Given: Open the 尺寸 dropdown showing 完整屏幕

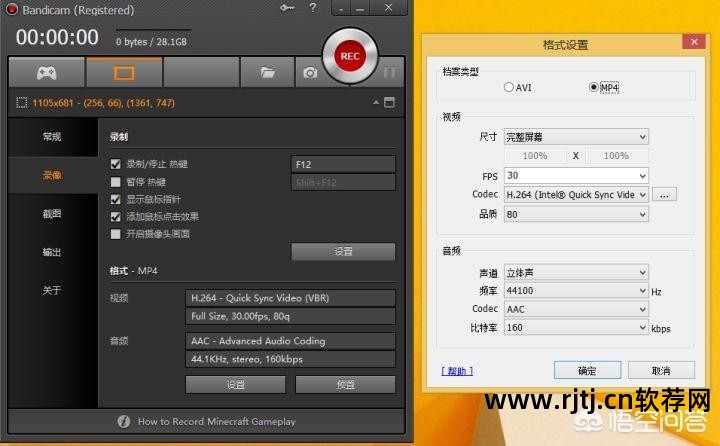Looking at the screenshot, I should coord(576,137).
